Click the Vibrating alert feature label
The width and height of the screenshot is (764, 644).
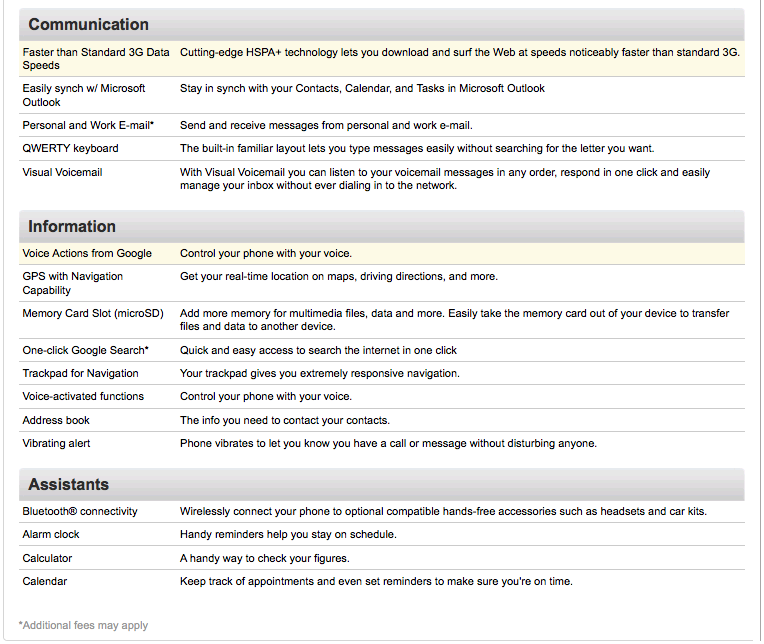click(x=56, y=443)
